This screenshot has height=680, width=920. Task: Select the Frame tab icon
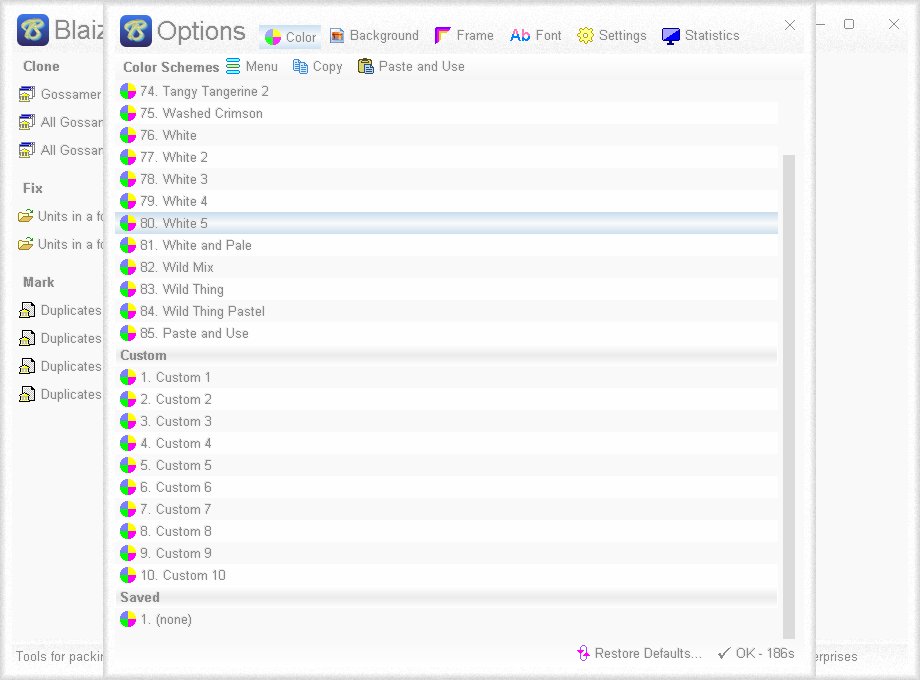[x=442, y=36]
